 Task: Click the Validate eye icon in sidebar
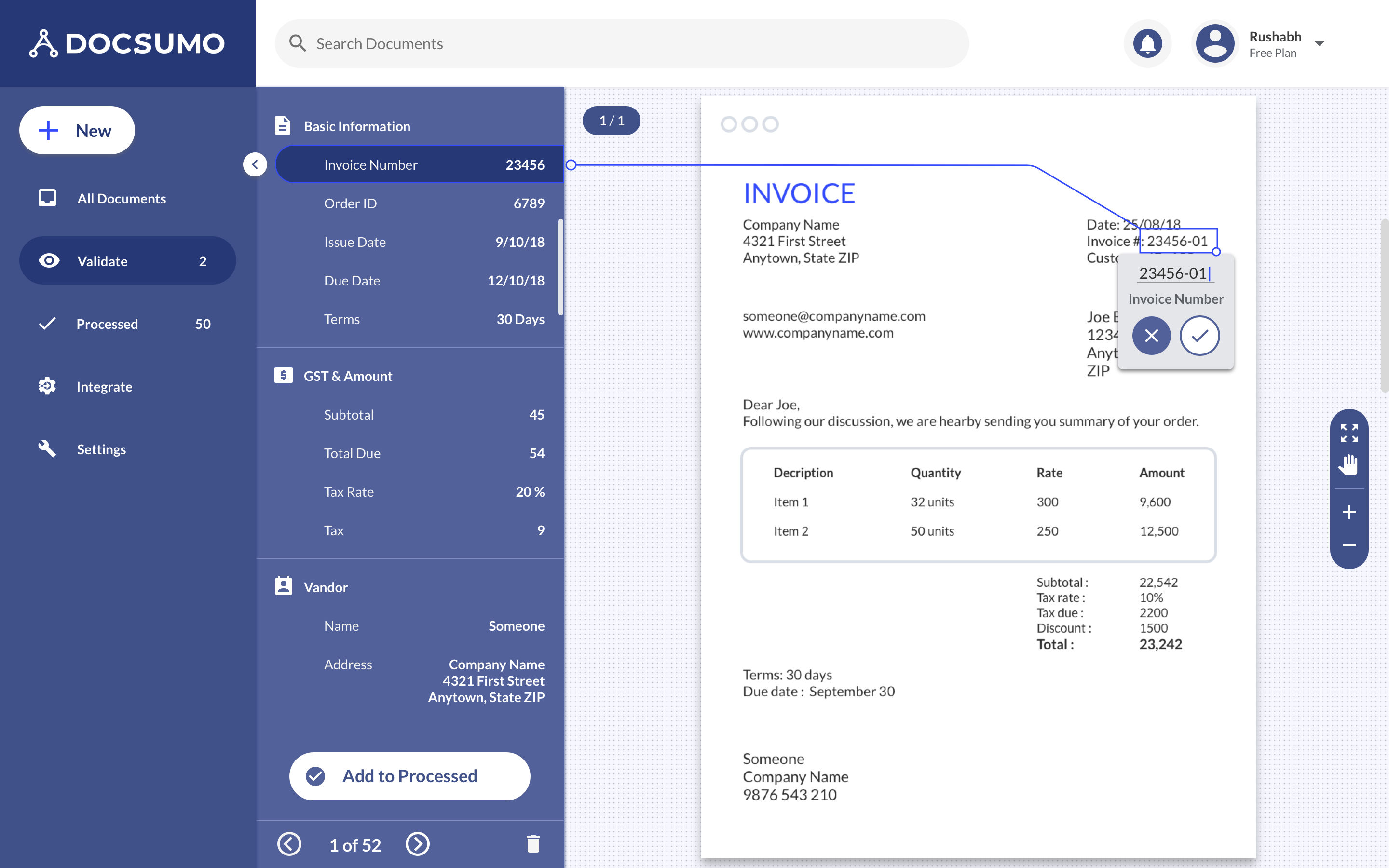pyautogui.click(x=47, y=261)
